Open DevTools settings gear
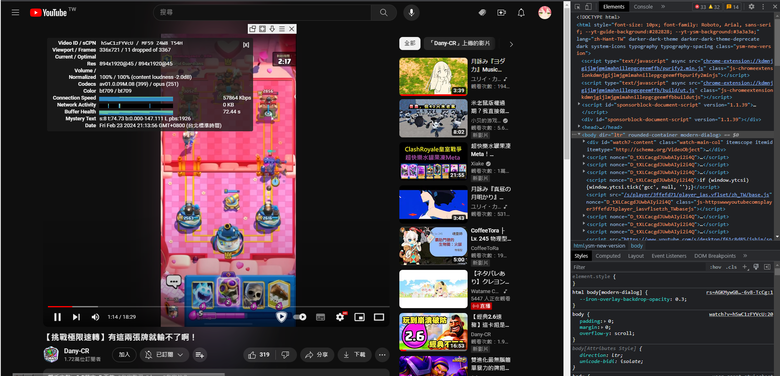The width and height of the screenshot is (780, 376). point(752,6)
